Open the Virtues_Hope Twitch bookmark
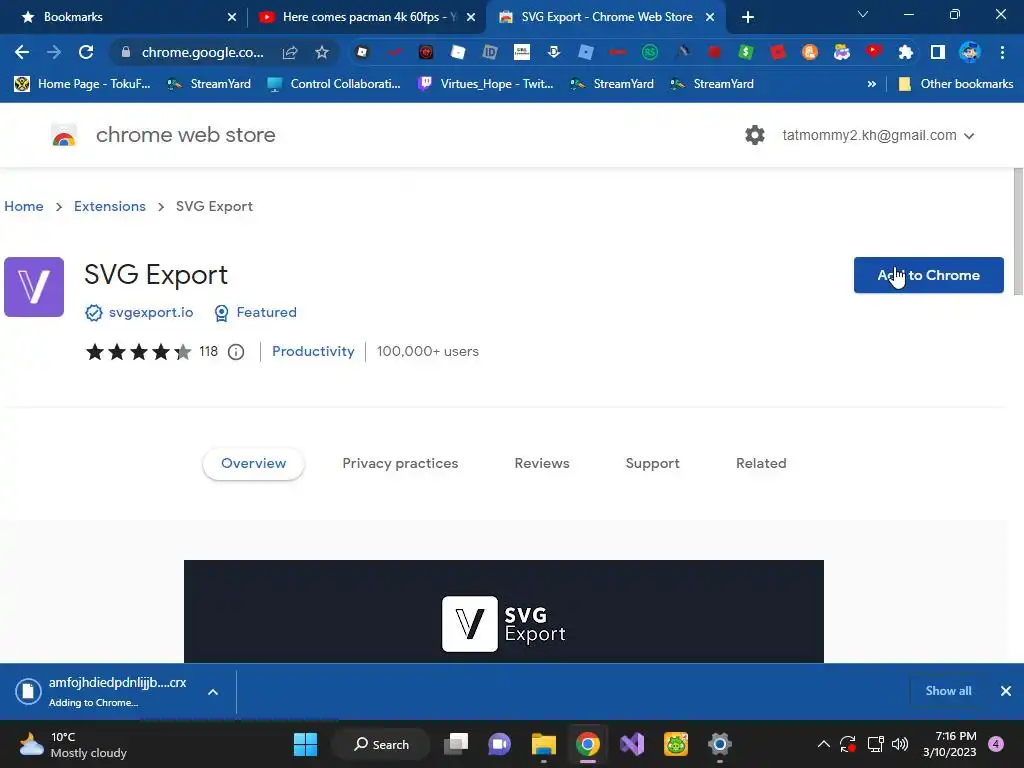This screenshot has width=1024, height=768. coord(485,84)
